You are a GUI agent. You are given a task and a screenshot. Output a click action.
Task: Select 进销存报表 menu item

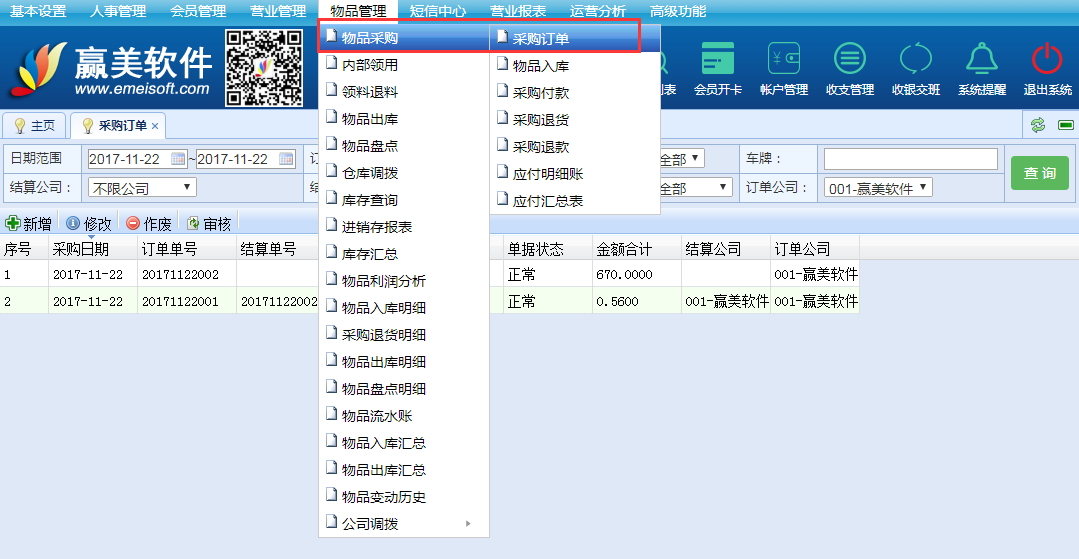point(404,227)
